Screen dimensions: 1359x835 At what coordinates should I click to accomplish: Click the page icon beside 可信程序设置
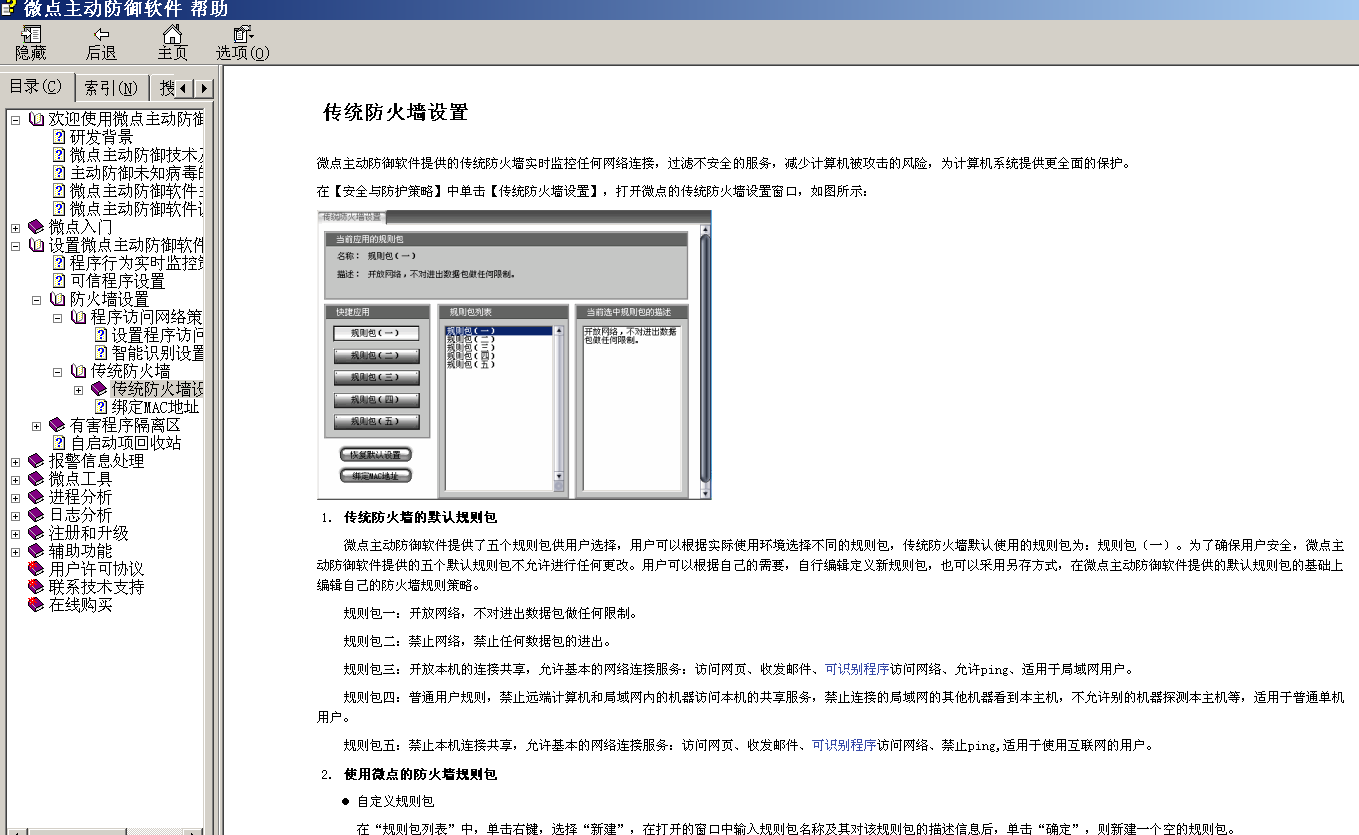pos(59,281)
